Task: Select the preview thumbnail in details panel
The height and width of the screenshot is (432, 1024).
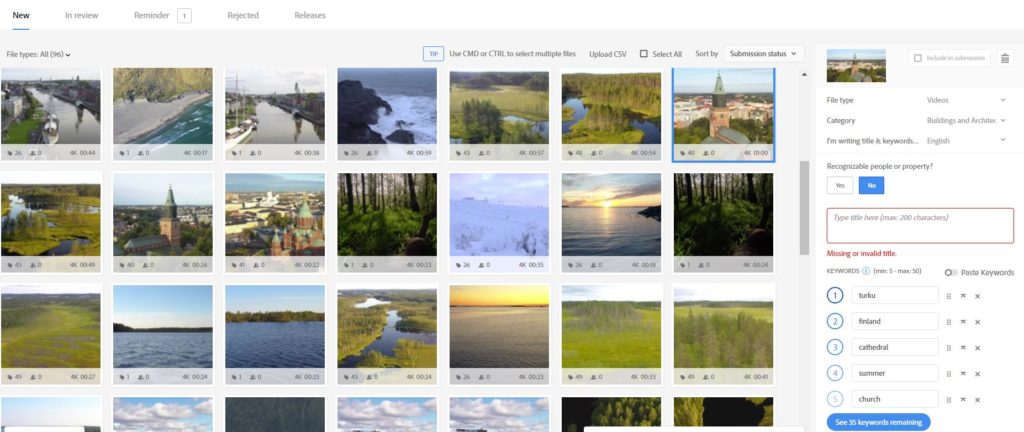Action: tap(856, 65)
